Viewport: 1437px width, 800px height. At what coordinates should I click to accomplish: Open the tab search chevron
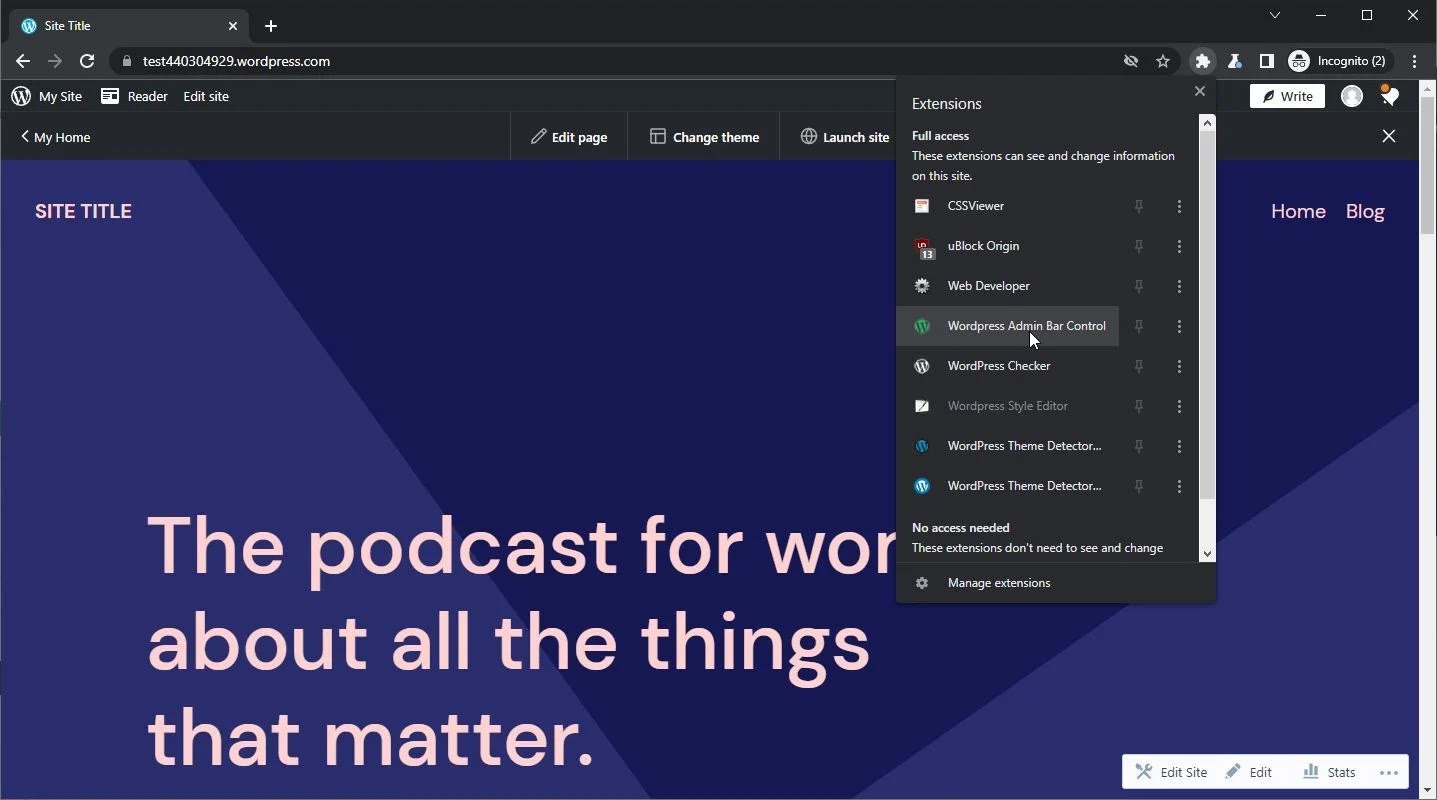[x=1275, y=15]
